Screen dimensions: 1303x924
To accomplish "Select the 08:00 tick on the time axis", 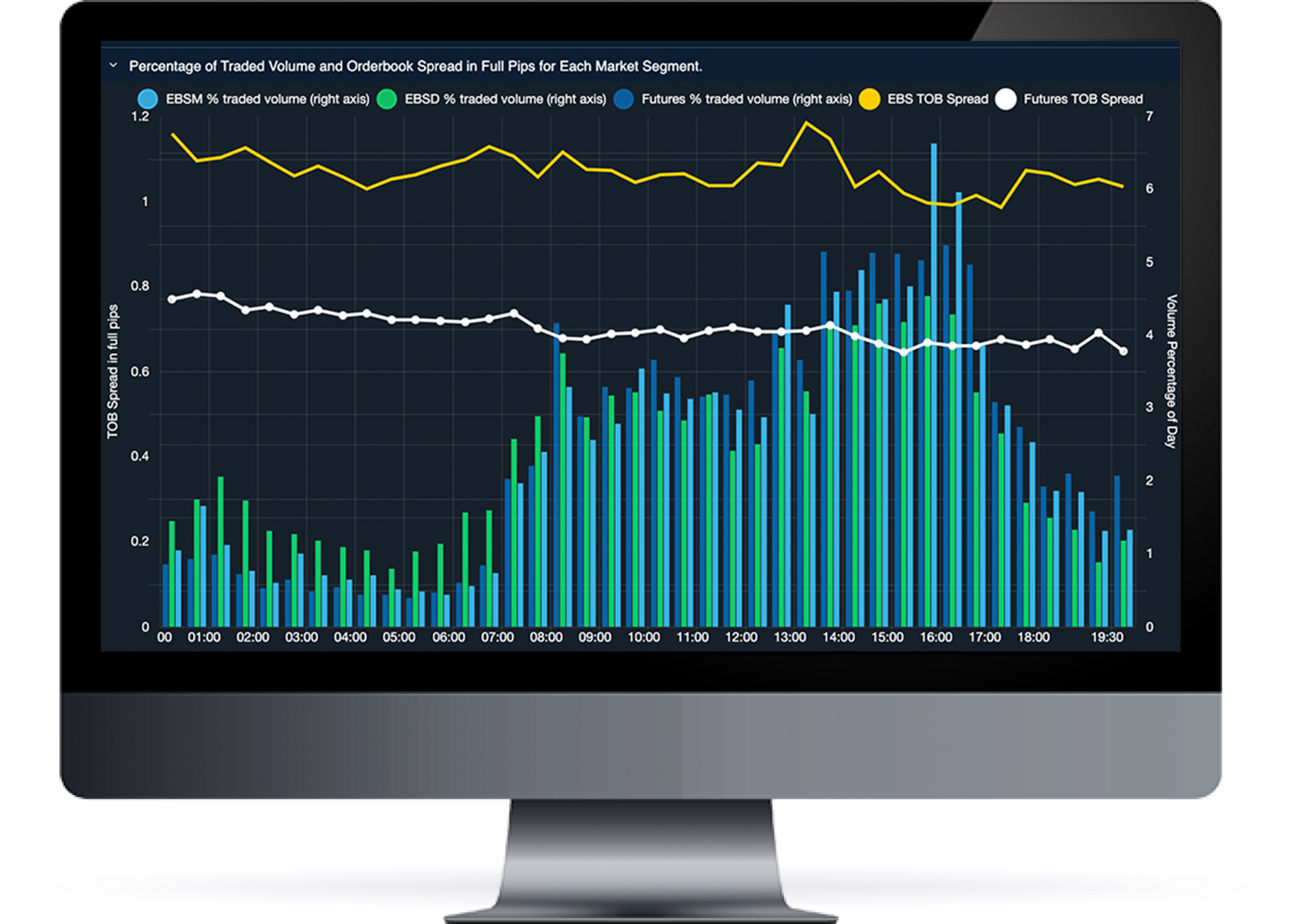I will [x=546, y=637].
